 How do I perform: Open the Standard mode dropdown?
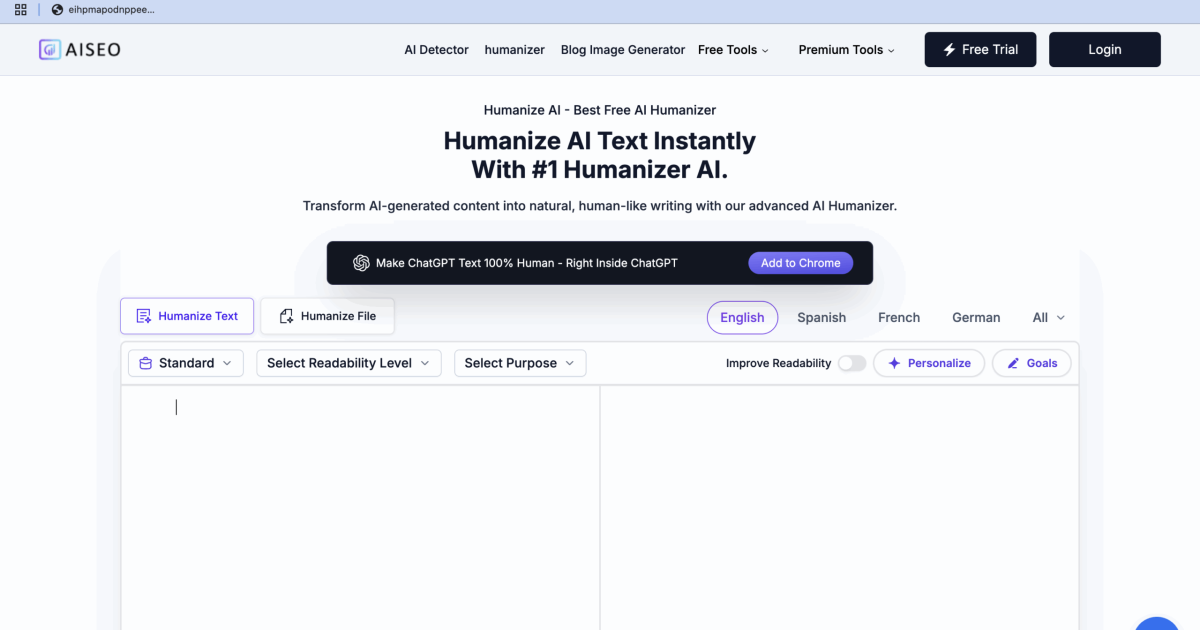click(x=186, y=363)
